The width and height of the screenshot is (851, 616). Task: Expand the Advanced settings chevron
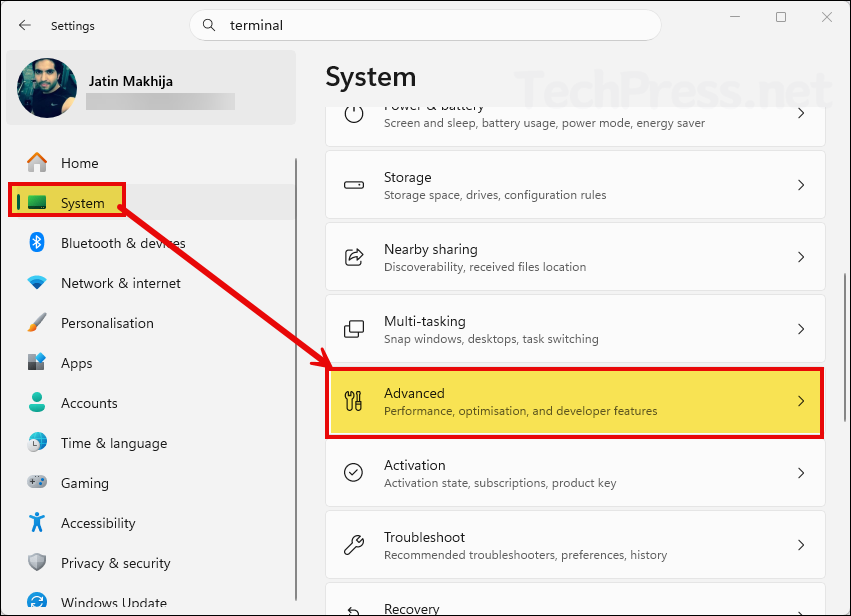pos(801,402)
